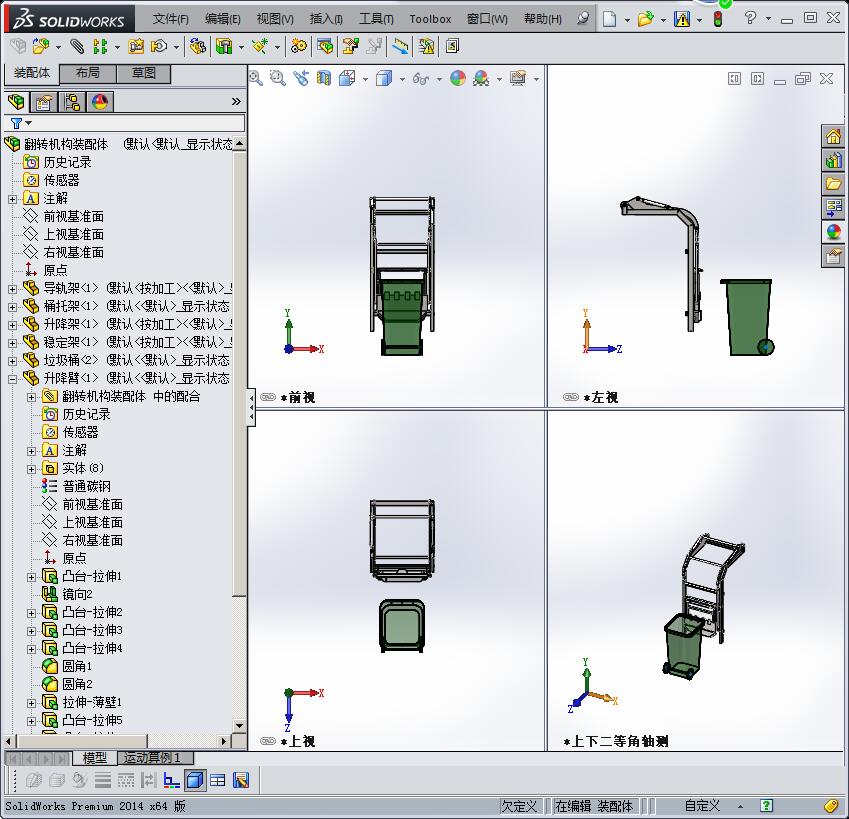Select the Assembly Features icon
Image resolution: width=849 pixels, height=819 pixels.
point(224,47)
